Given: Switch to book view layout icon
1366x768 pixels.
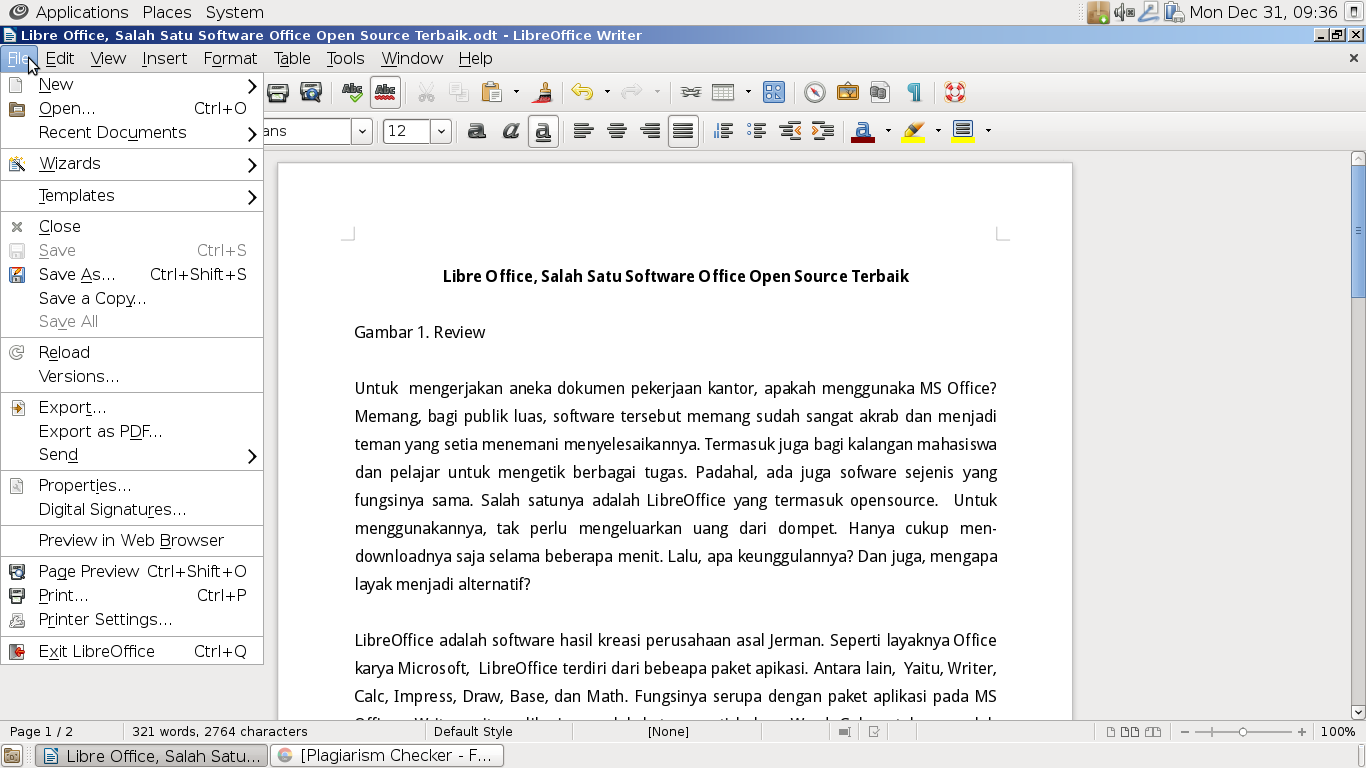Looking at the screenshot, I should click(x=1153, y=732).
